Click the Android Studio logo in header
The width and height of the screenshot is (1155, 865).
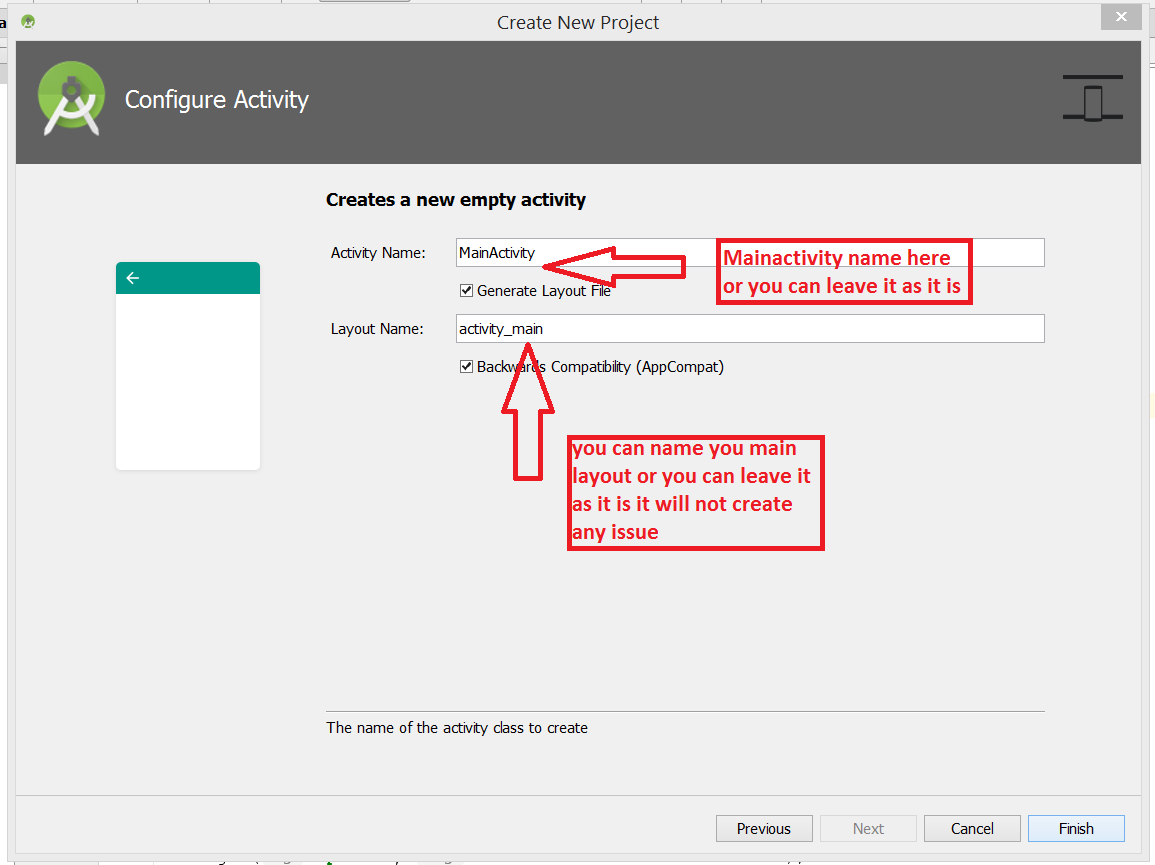click(x=71, y=98)
